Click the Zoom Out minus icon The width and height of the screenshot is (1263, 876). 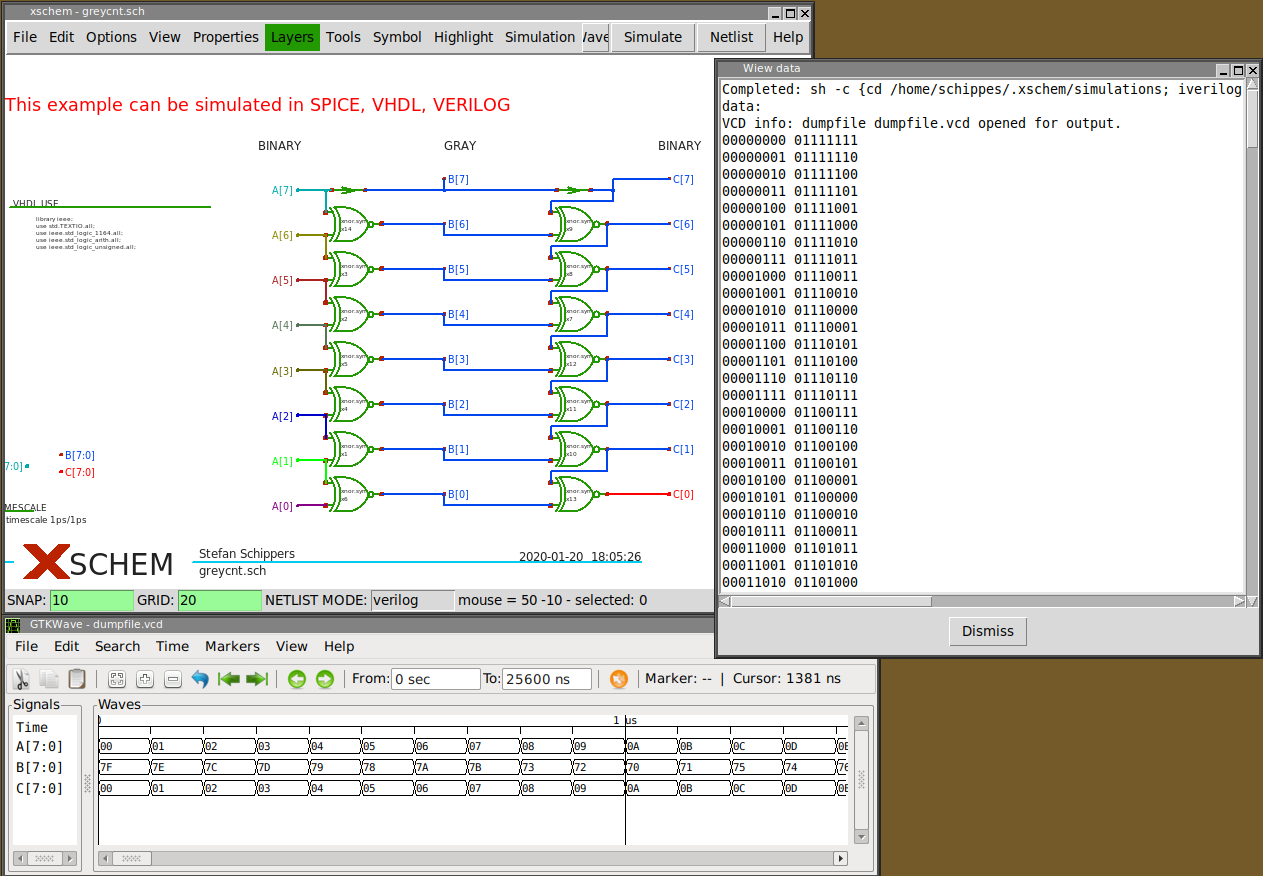[x=172, y=679]
